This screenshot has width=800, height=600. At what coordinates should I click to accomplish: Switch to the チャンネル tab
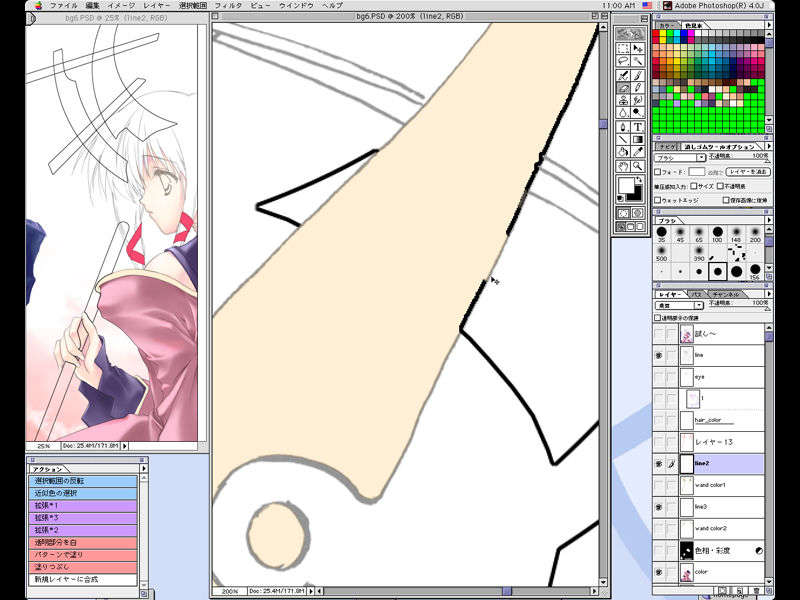click(725, 294)
